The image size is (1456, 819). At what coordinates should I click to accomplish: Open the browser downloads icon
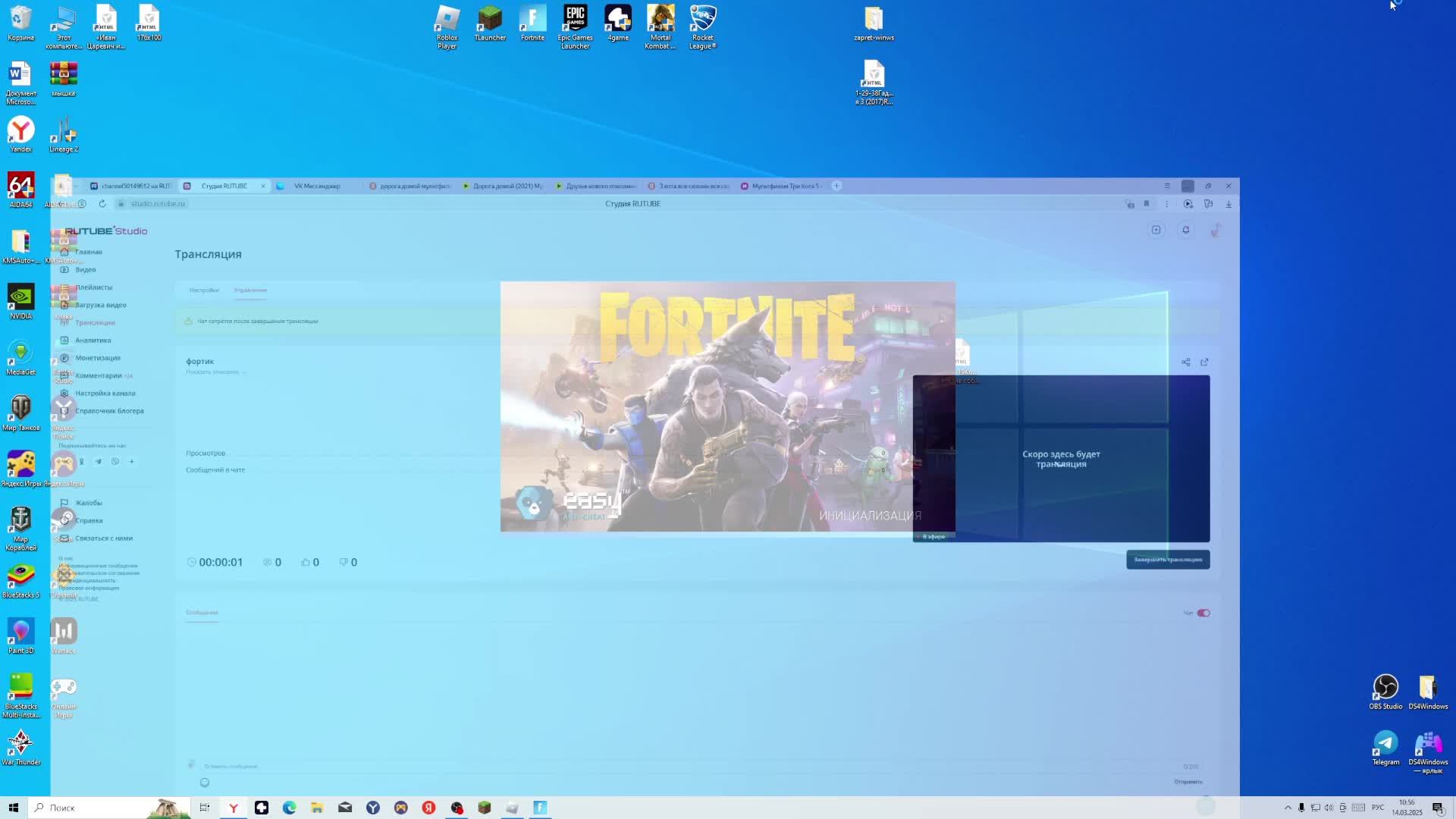coord(1228,203)
